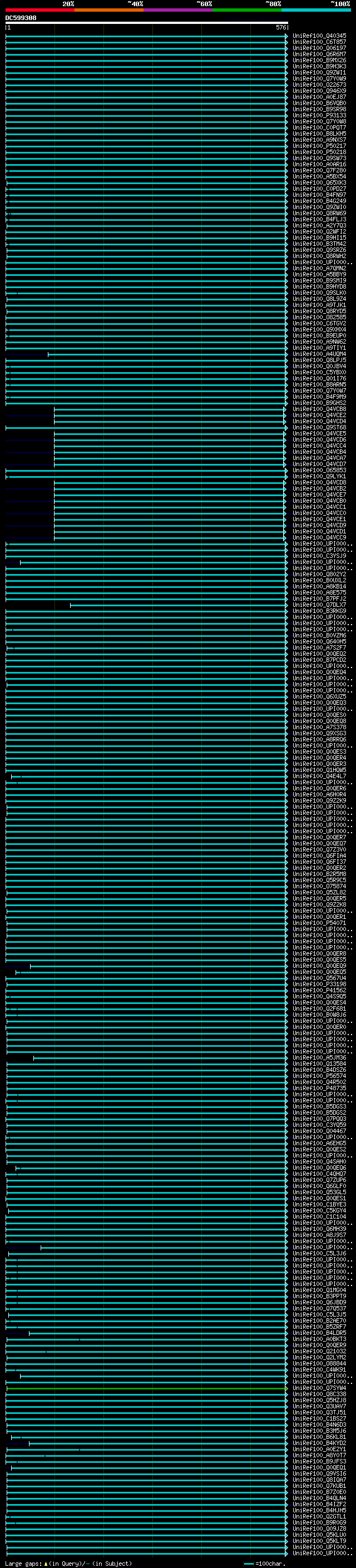Select hit label UniRef100_Q9SW73
This screenshot has height=1568, width=356.
(x=319, y=159)
